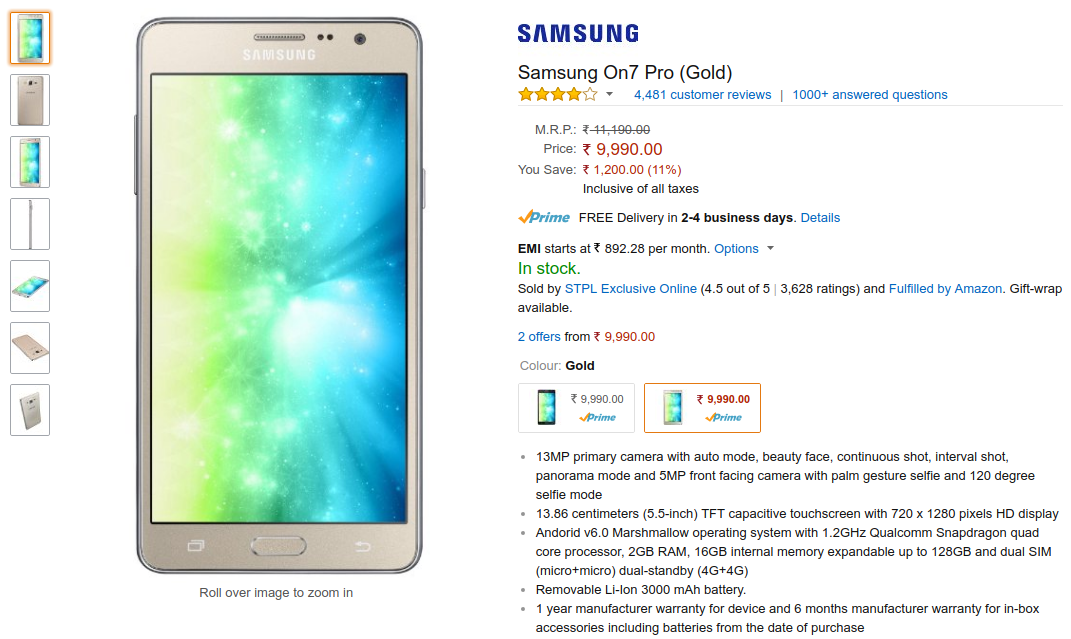Open delivery Details link
Screen dimensions: 1071x639
click(820, 218)
